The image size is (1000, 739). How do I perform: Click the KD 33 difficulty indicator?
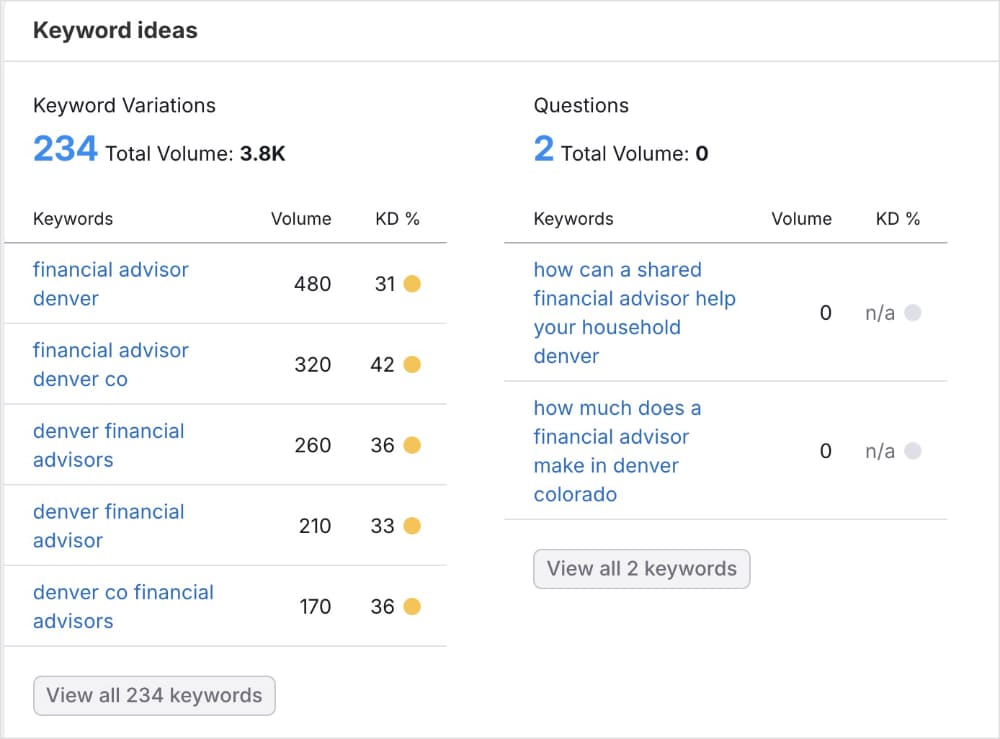[x=413, y=526]
